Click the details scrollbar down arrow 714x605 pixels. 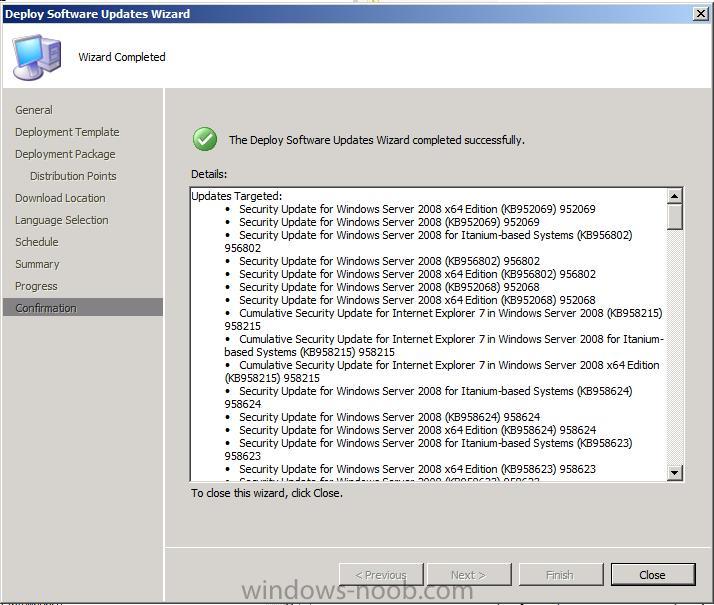674,473
